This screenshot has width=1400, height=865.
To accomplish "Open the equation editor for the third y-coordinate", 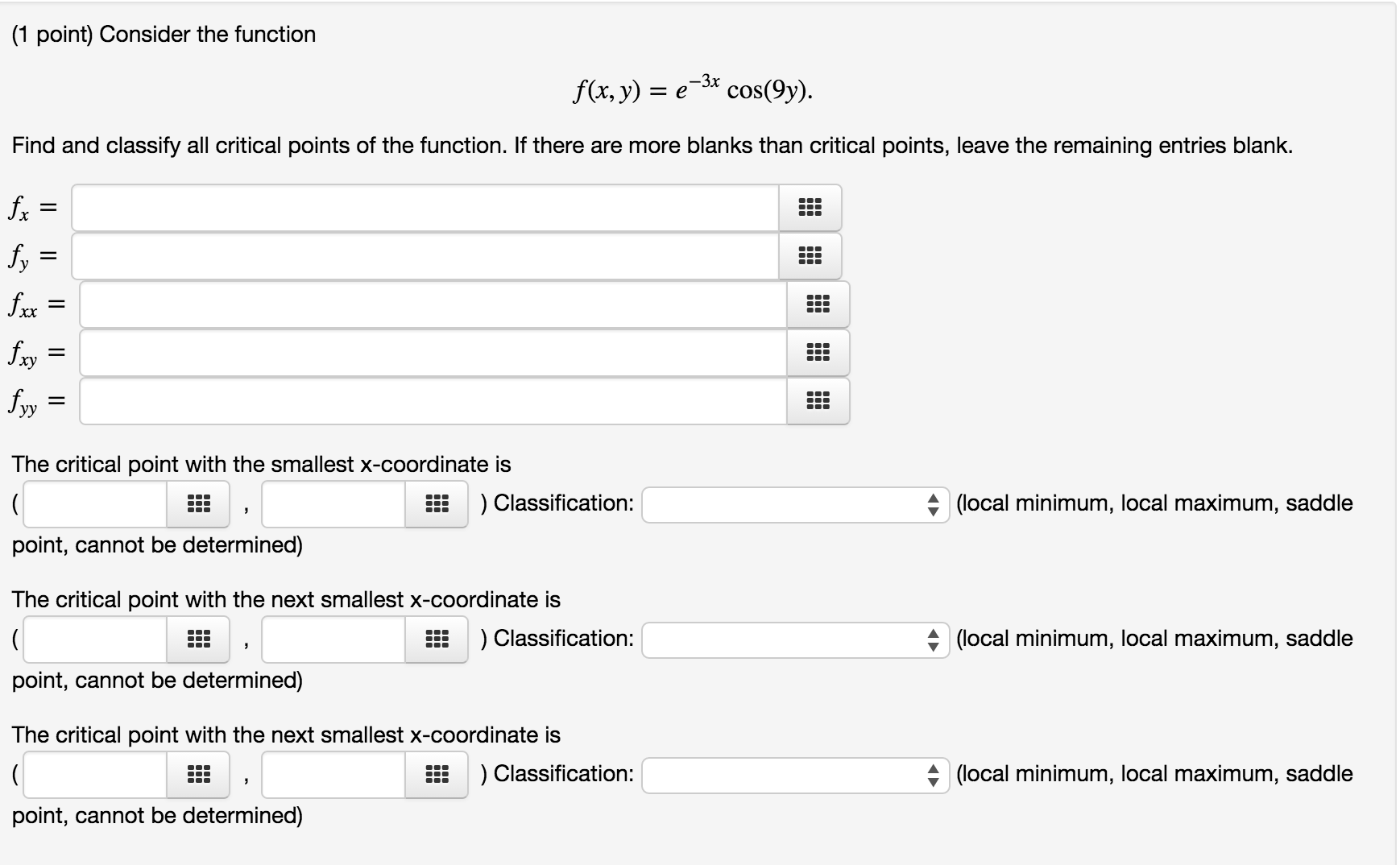I will (436, 773).
